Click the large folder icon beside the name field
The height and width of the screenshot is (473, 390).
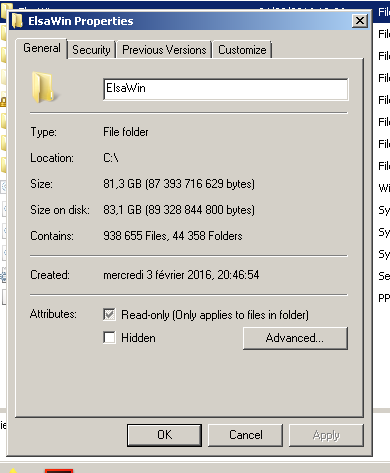pos(43,87)
